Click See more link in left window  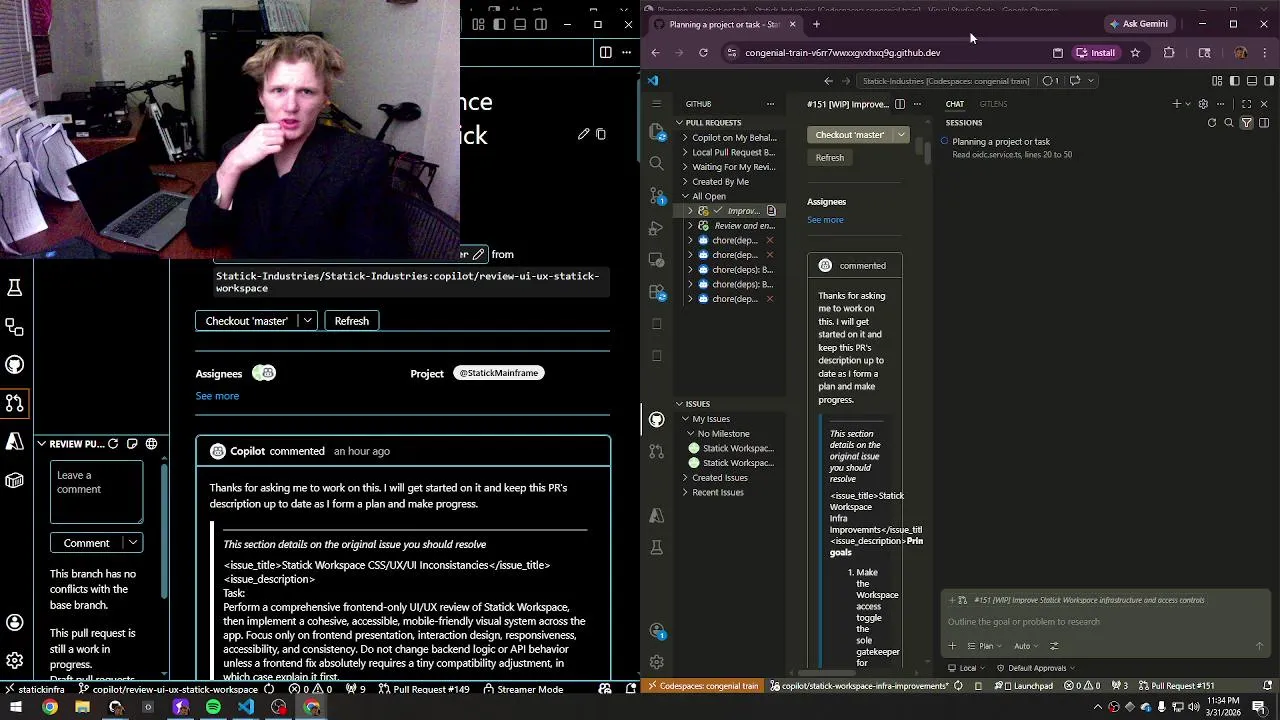217,396
